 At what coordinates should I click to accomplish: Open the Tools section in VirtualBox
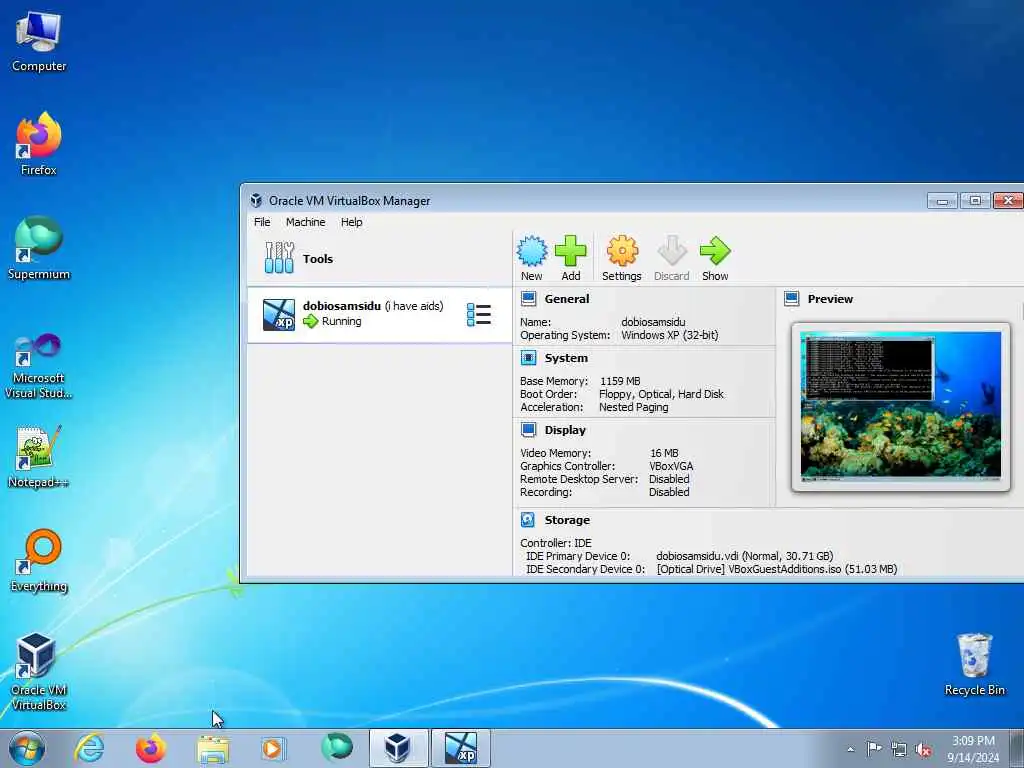click(379, 259)
